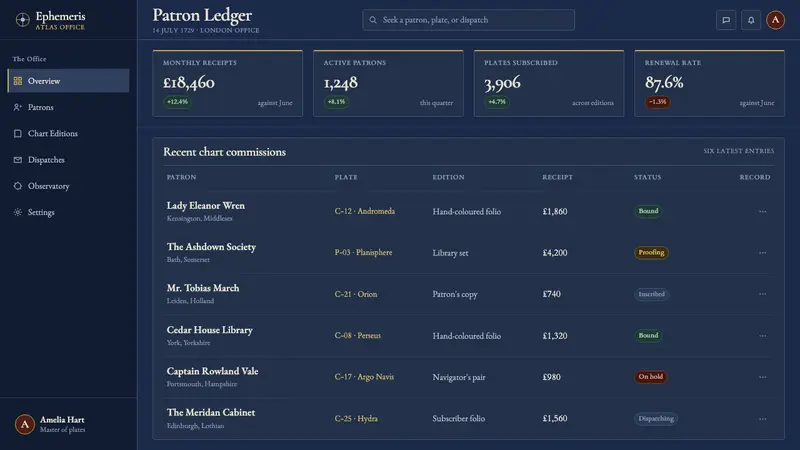
Task: Select patron name Cedar House Library
Action: coord(210,330)
